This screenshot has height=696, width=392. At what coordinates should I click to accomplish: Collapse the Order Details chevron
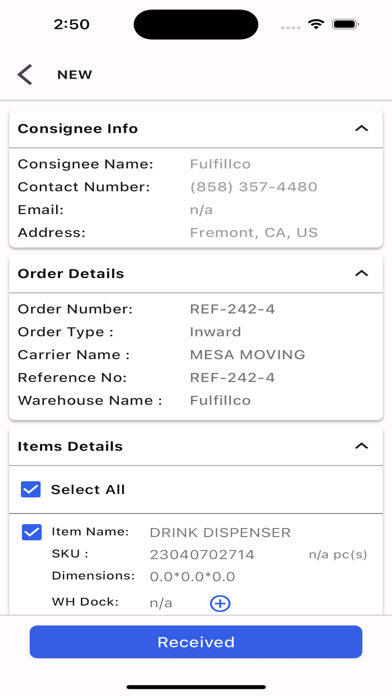click(x=362, y=273)
